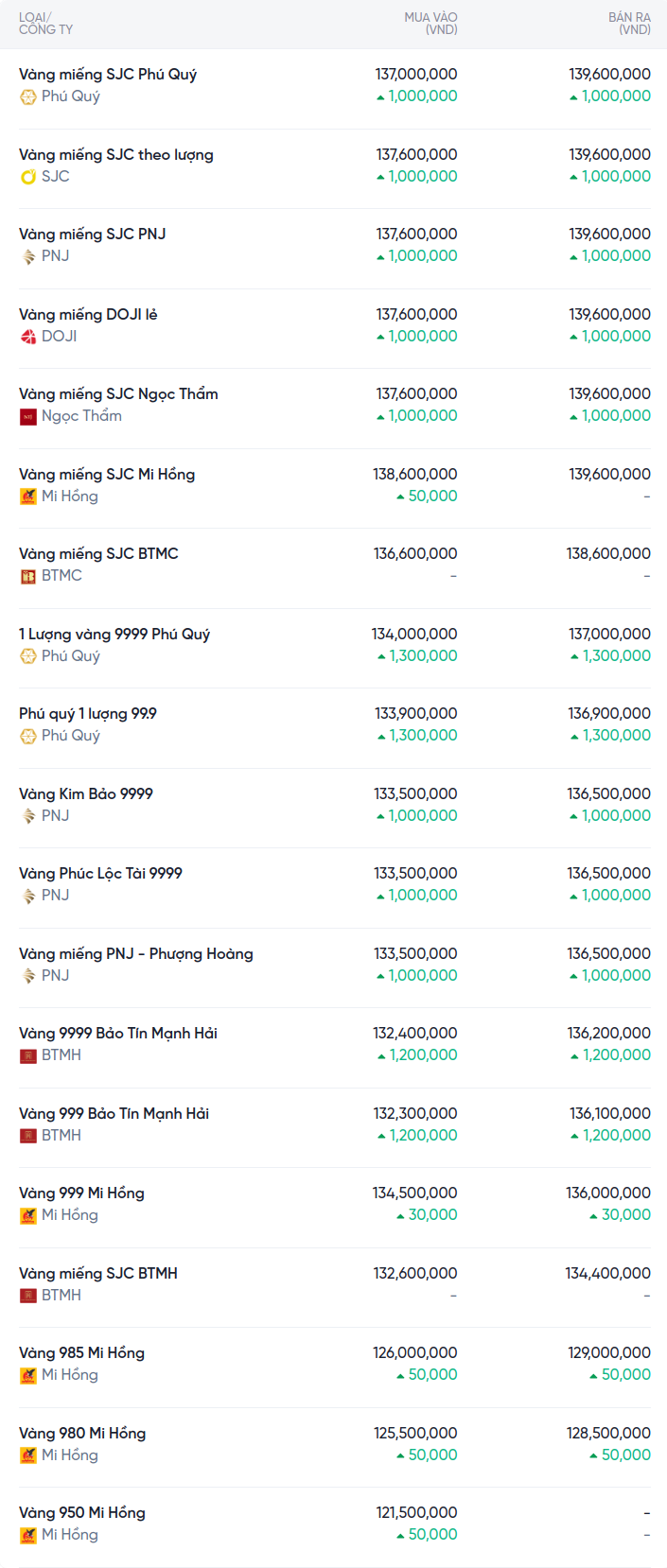The width and height of the screenshot is (667, 1568).
Task: Click Mi Hồng logo under Vàng miếng SJC Mi Hồng
Action: pyautogui.click(x=28, y=497)
